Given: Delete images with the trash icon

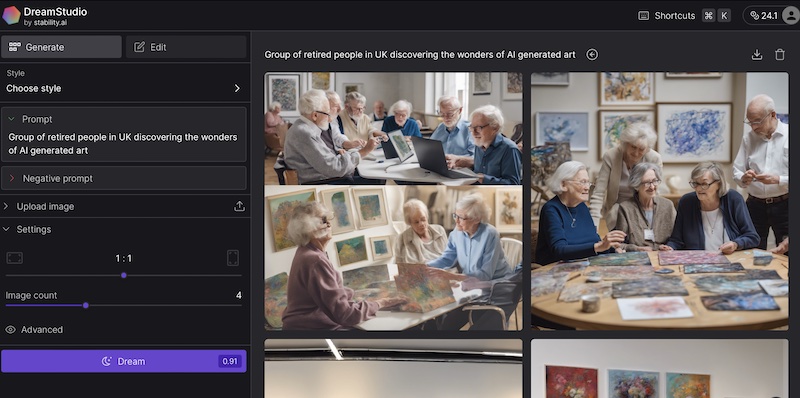Looking at the screenshot, I should pyautogui.click(x=780, y=55).
